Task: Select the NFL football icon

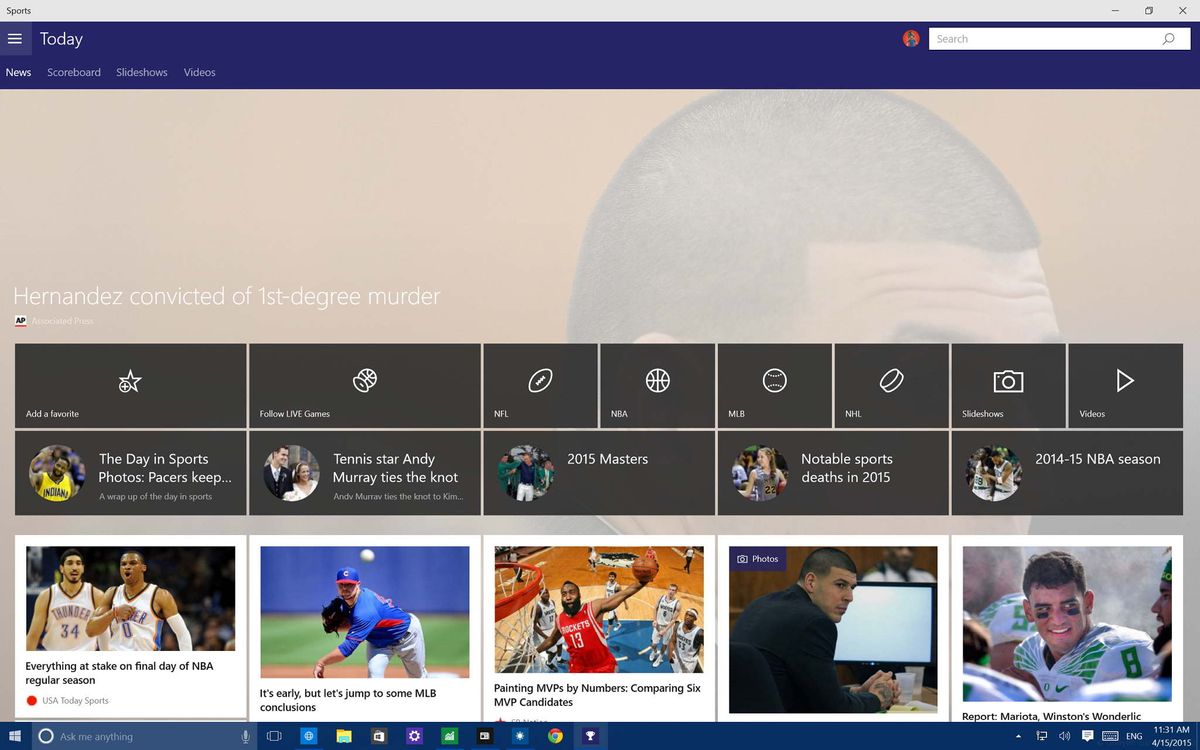Action: pos(540,381)
